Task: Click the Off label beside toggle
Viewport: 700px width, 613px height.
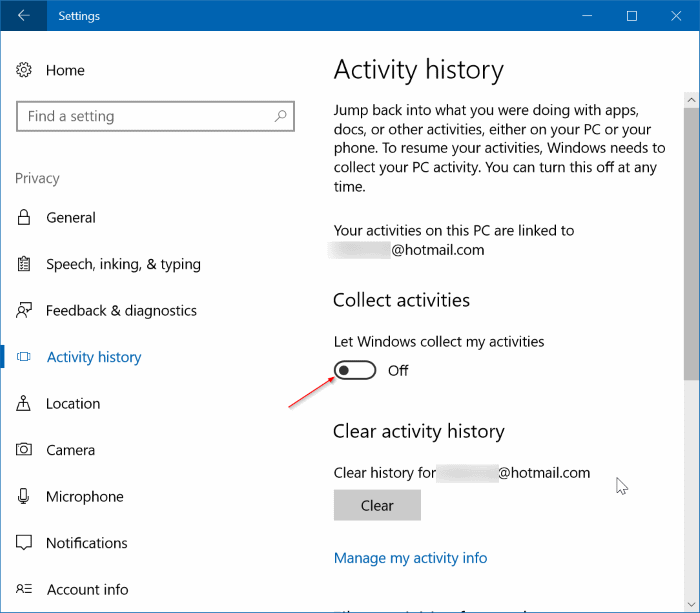Action: click(398, 371)
